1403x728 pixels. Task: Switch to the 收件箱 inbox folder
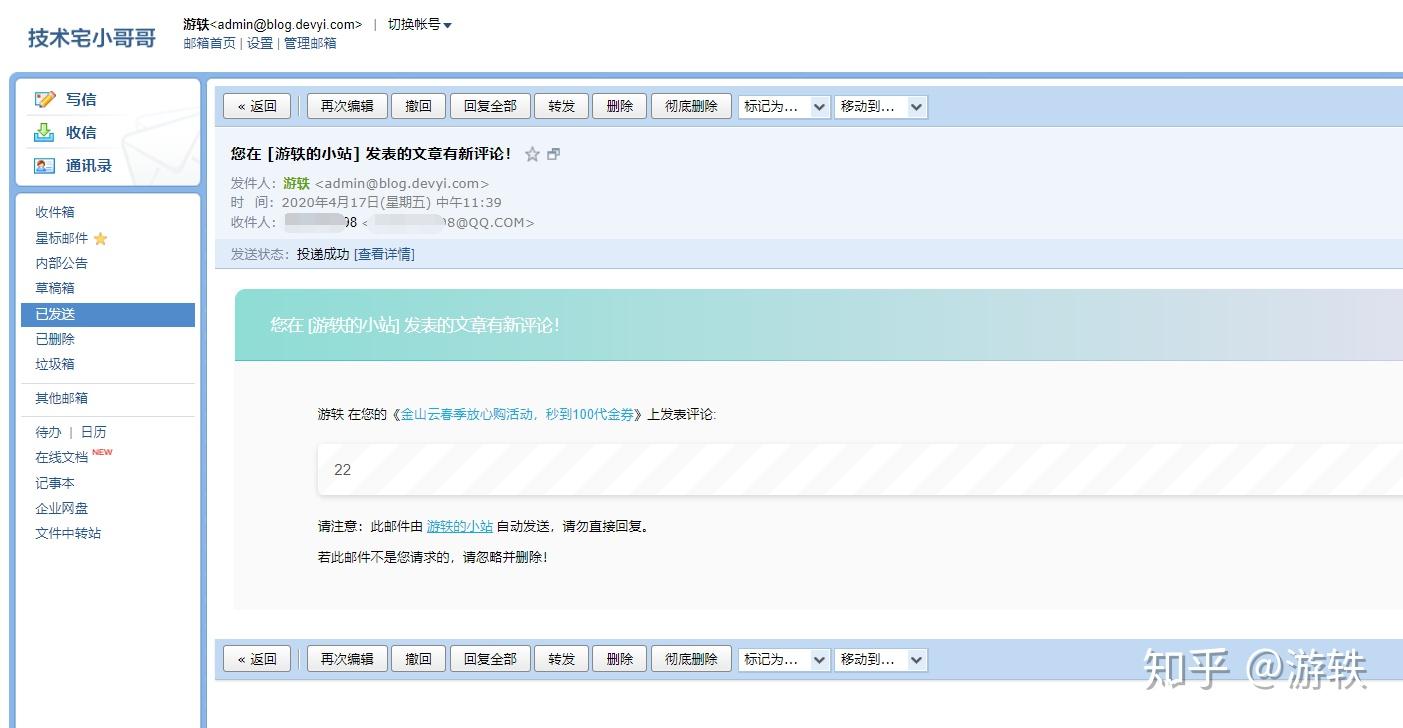pos(53,212)
